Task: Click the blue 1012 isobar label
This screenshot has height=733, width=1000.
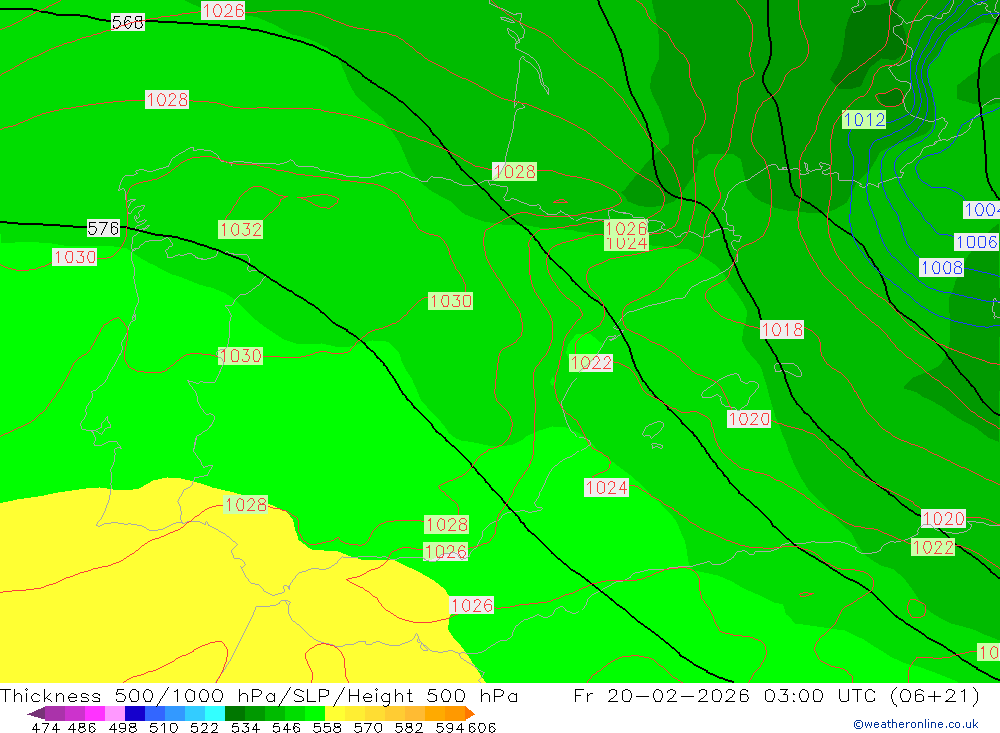Action: [x=864, y=120]
